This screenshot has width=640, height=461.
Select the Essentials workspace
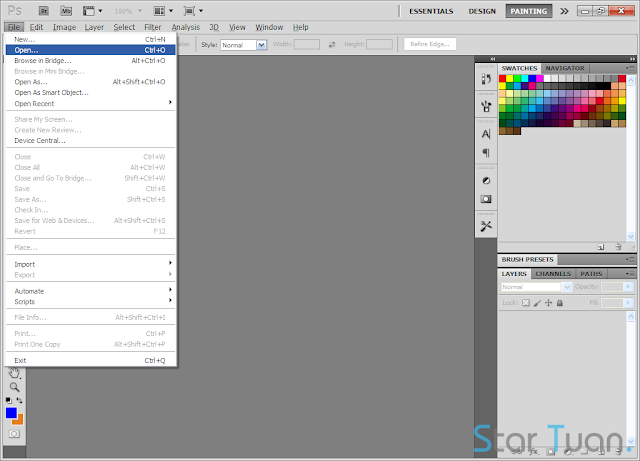[431, 11]
